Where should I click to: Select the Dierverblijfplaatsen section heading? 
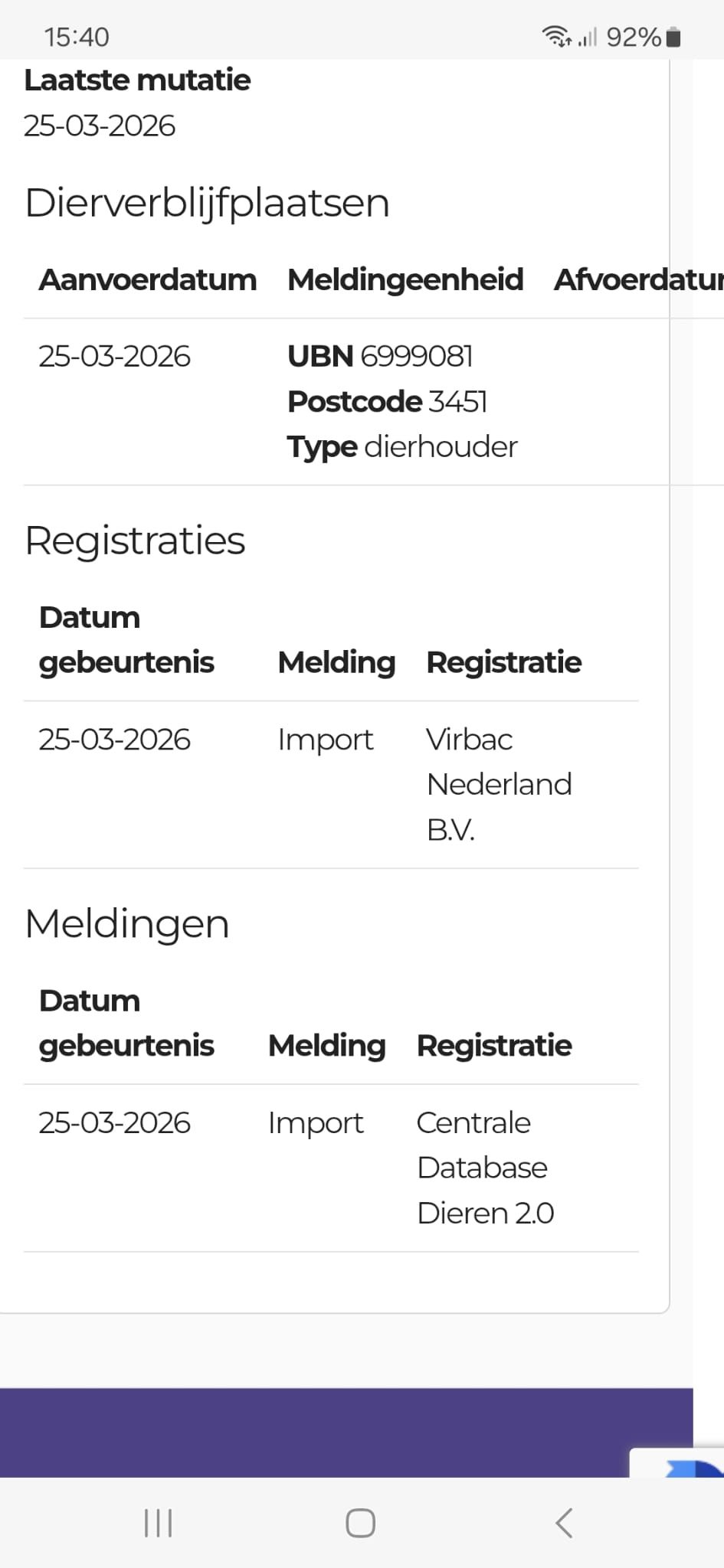[x=207, y=203]
